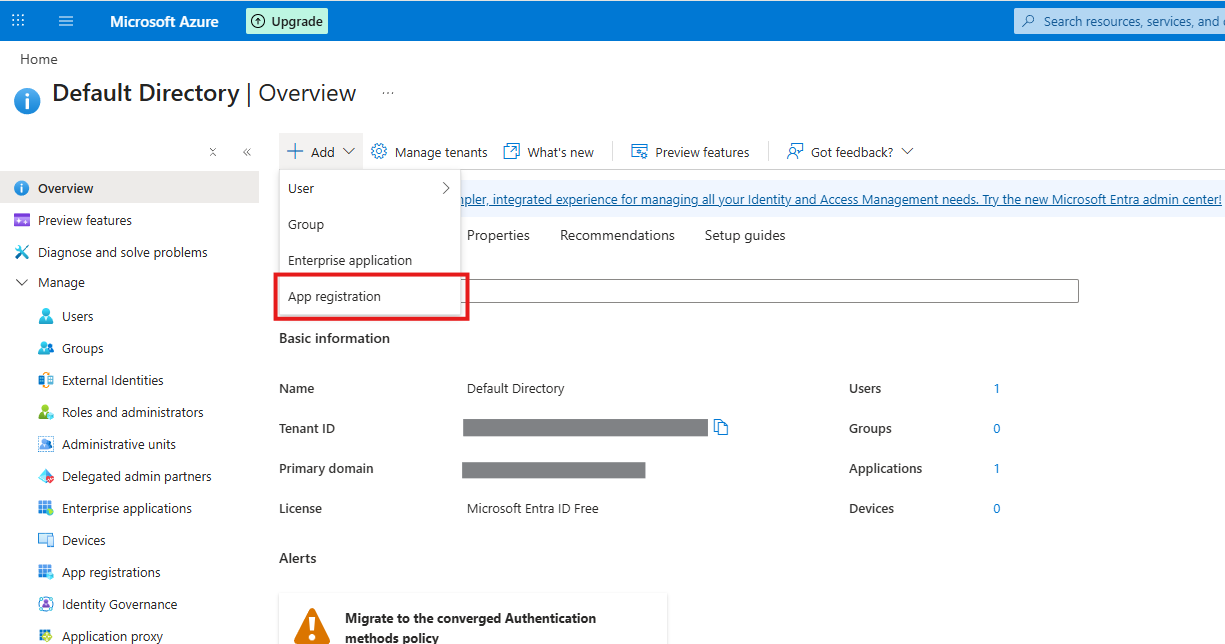The width and height of the screenshot is (1225, 644).
Task: Open the Groups count link
Action: (x=997, y=428)
